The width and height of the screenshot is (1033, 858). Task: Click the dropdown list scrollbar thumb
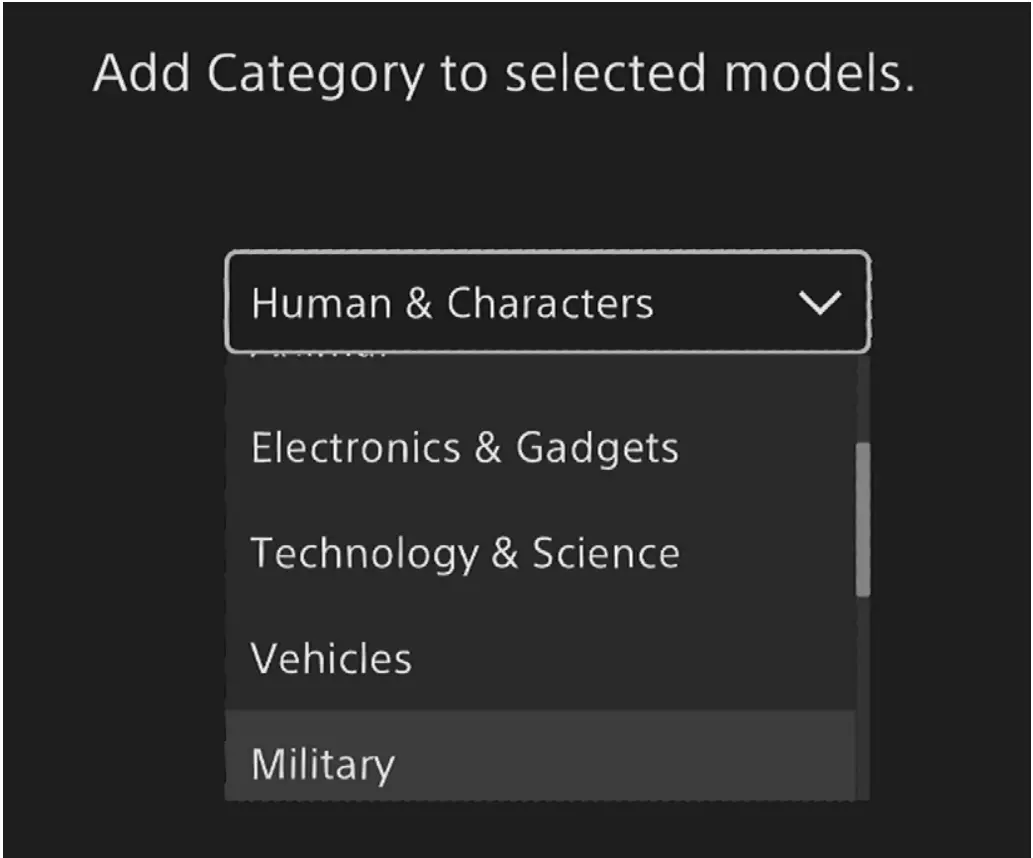862,520
